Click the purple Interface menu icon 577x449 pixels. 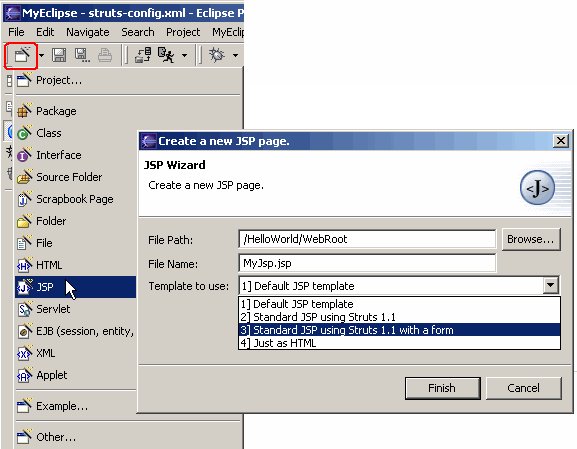click(x=24, y=155)
